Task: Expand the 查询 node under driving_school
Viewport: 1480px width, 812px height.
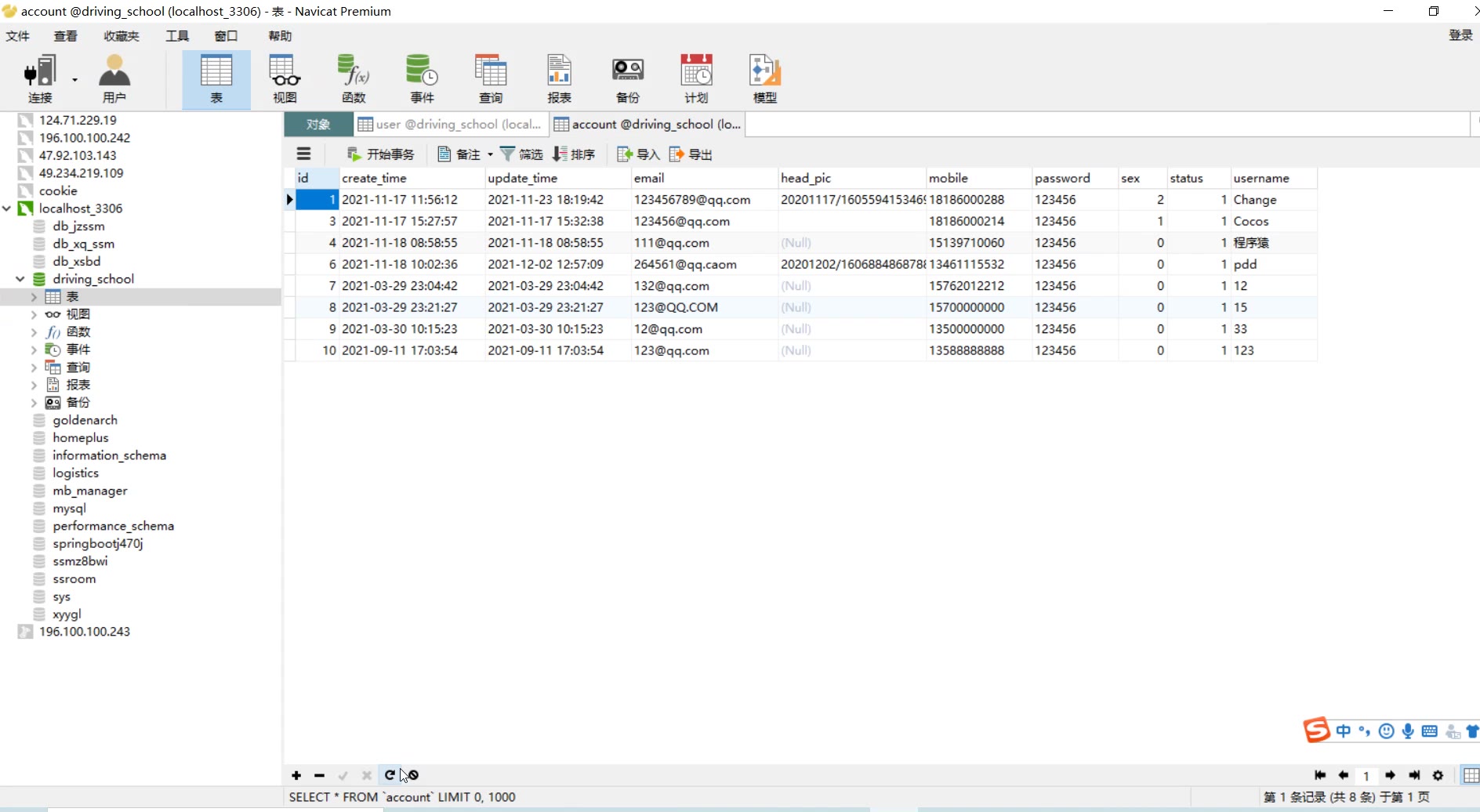Action: (34, 368)
